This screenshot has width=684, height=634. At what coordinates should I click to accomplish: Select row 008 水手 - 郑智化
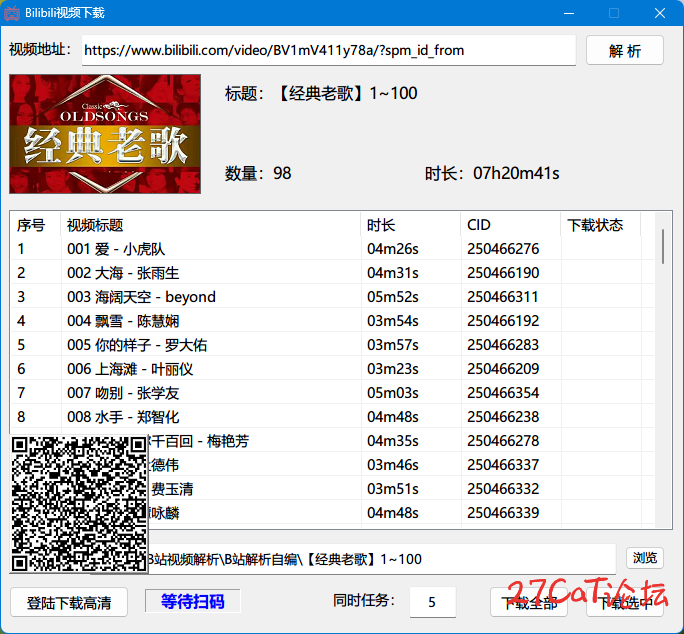pos(332,417)
